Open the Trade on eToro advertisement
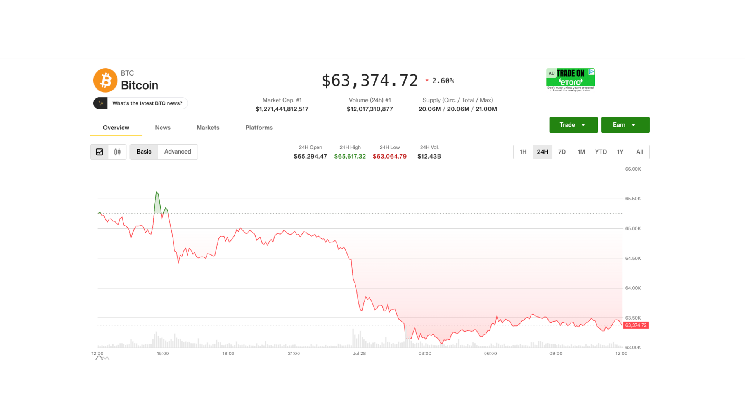This screenshot has width=745, height=419. (x=570, y=79)
